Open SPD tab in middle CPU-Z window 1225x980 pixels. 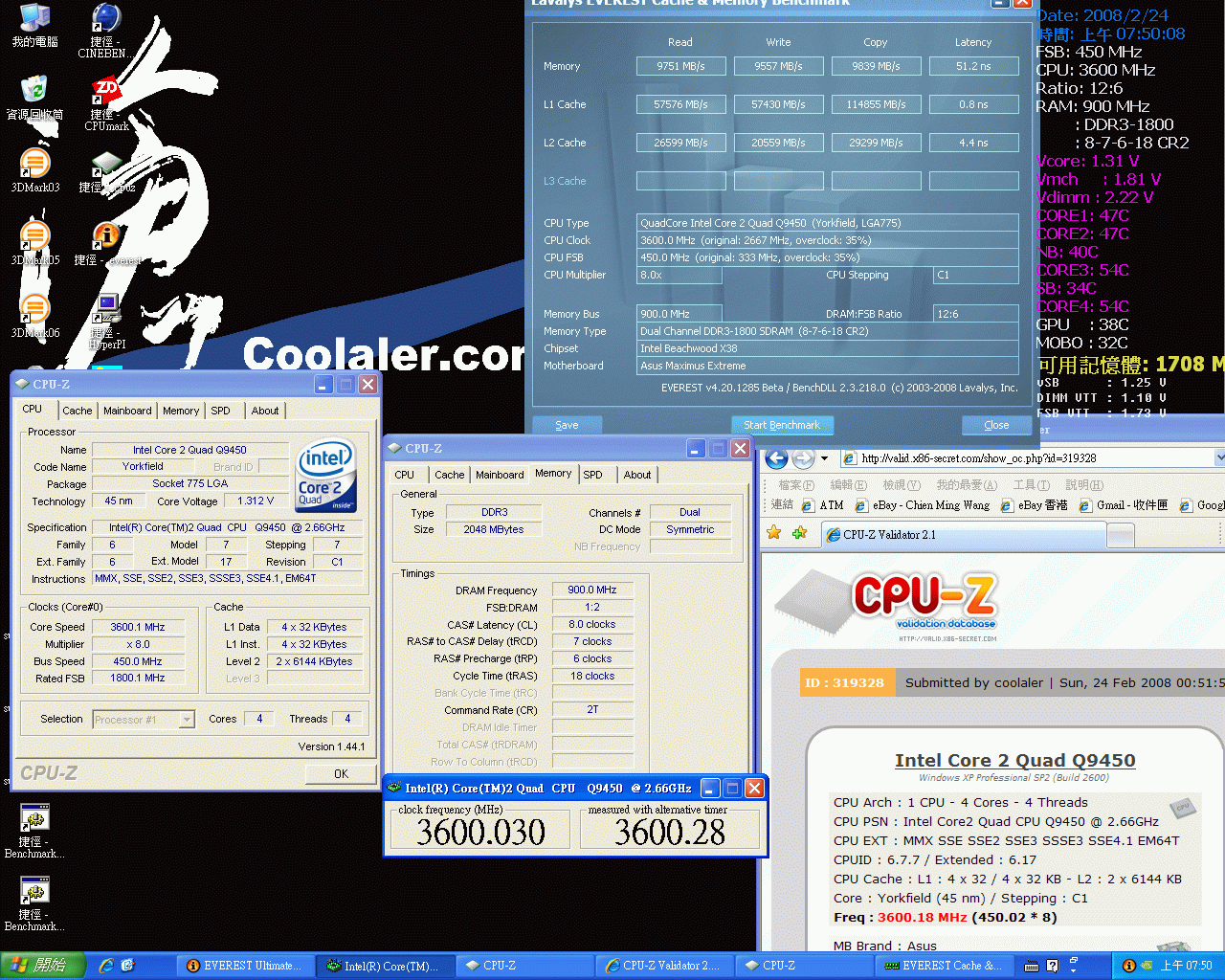(x=593, y=475)
